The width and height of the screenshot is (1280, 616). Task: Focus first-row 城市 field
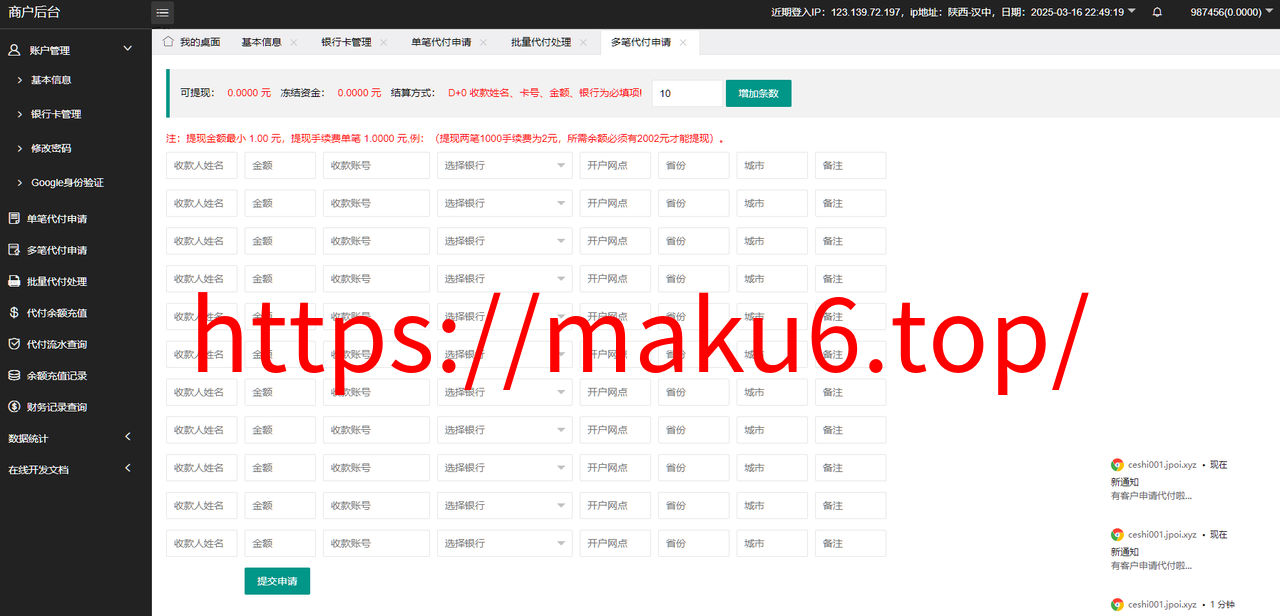(x=772, y=165)
